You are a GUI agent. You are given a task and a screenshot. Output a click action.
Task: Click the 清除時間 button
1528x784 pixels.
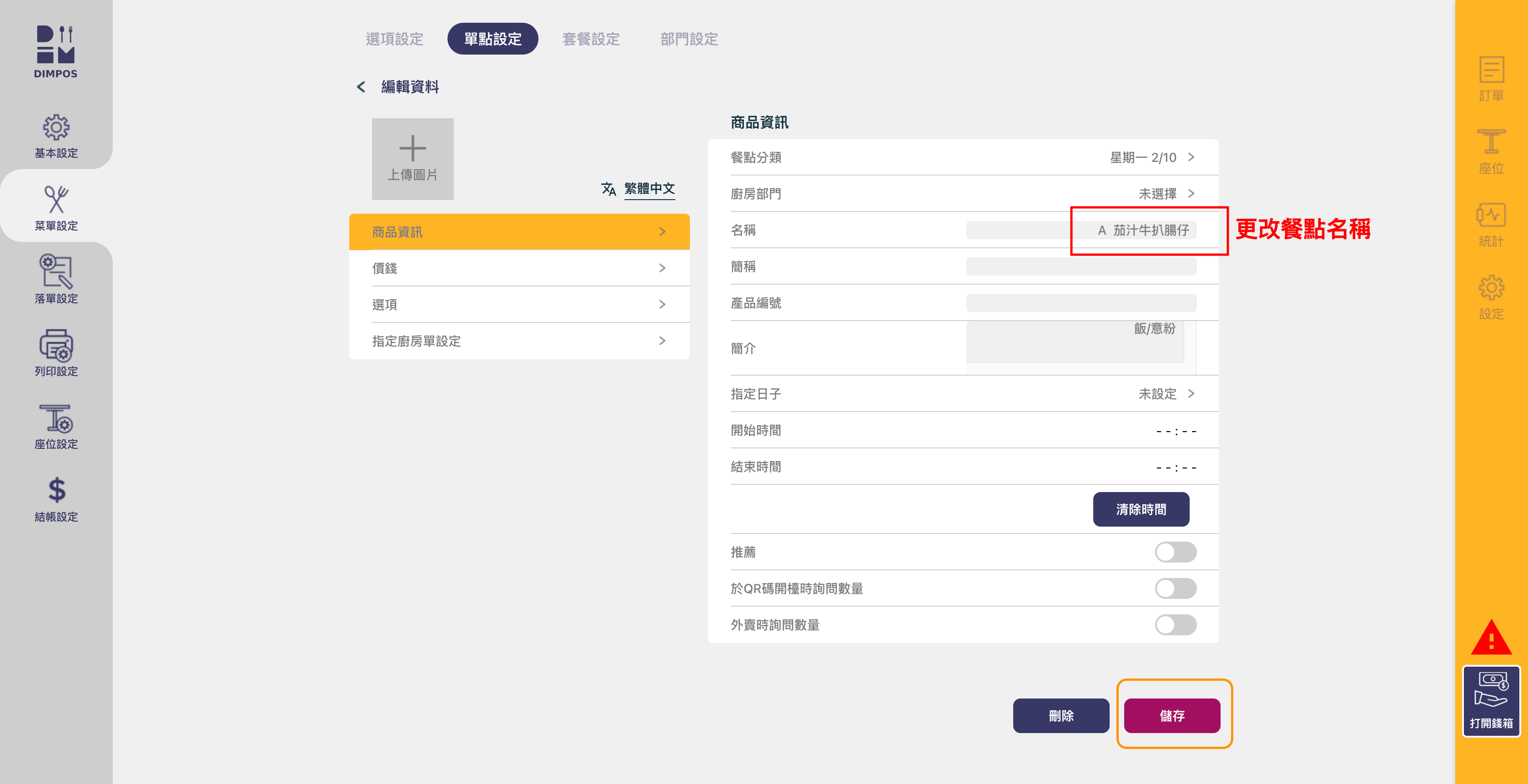1140,509
